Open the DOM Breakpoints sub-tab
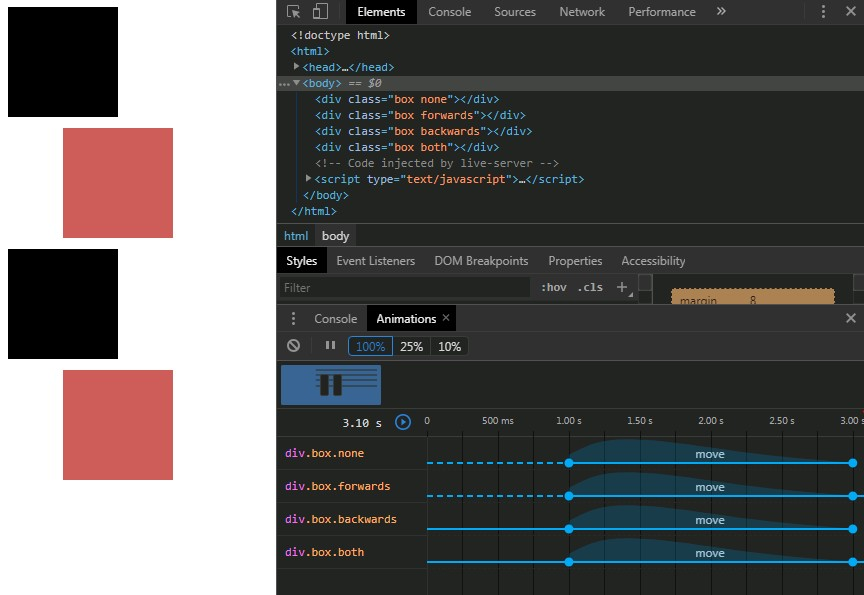The height and width of the screenshot is (595, 864). coord(481,261)
